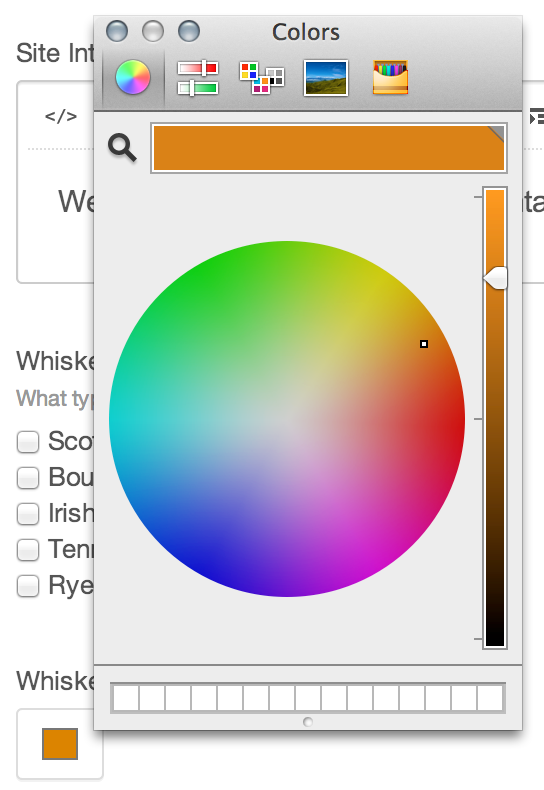Click the orange Whiskey color swatch on page
The image size is (544, 790).
click(x=60, y=744)
